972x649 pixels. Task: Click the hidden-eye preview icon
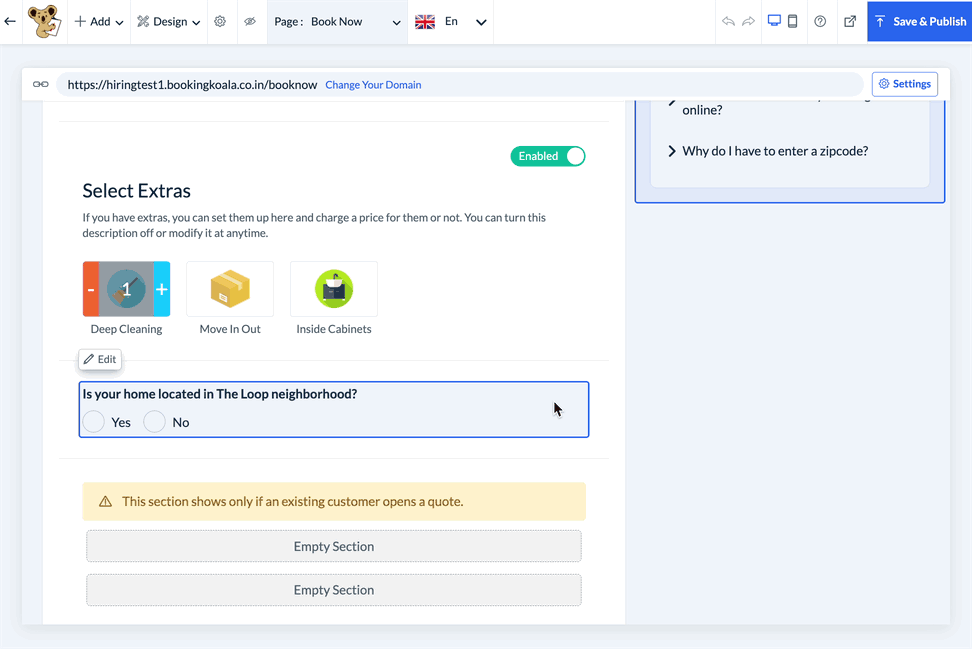click(x=250, y=21)
